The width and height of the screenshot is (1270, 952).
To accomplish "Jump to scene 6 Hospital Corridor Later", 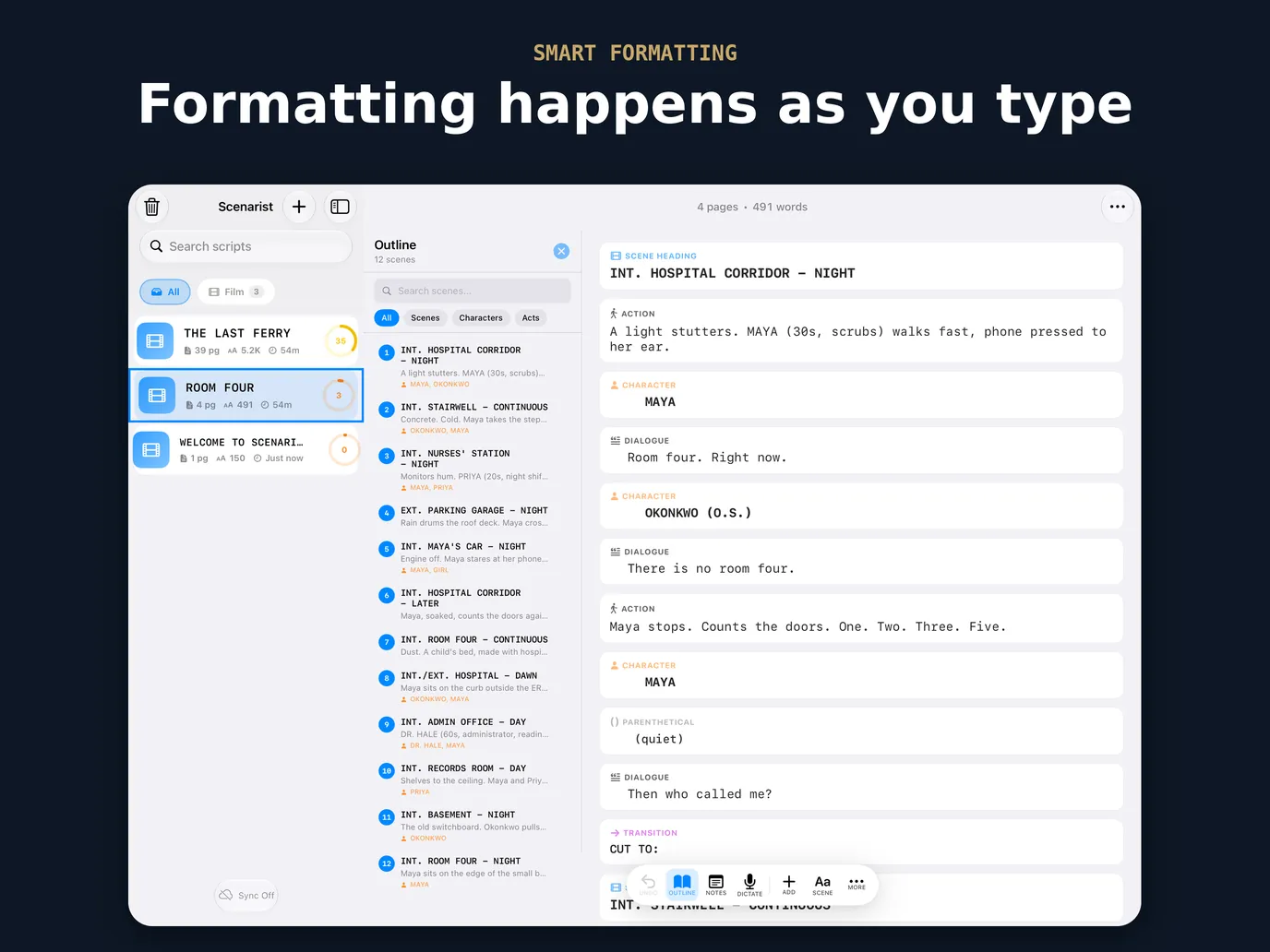I will (x=473, y=603).
